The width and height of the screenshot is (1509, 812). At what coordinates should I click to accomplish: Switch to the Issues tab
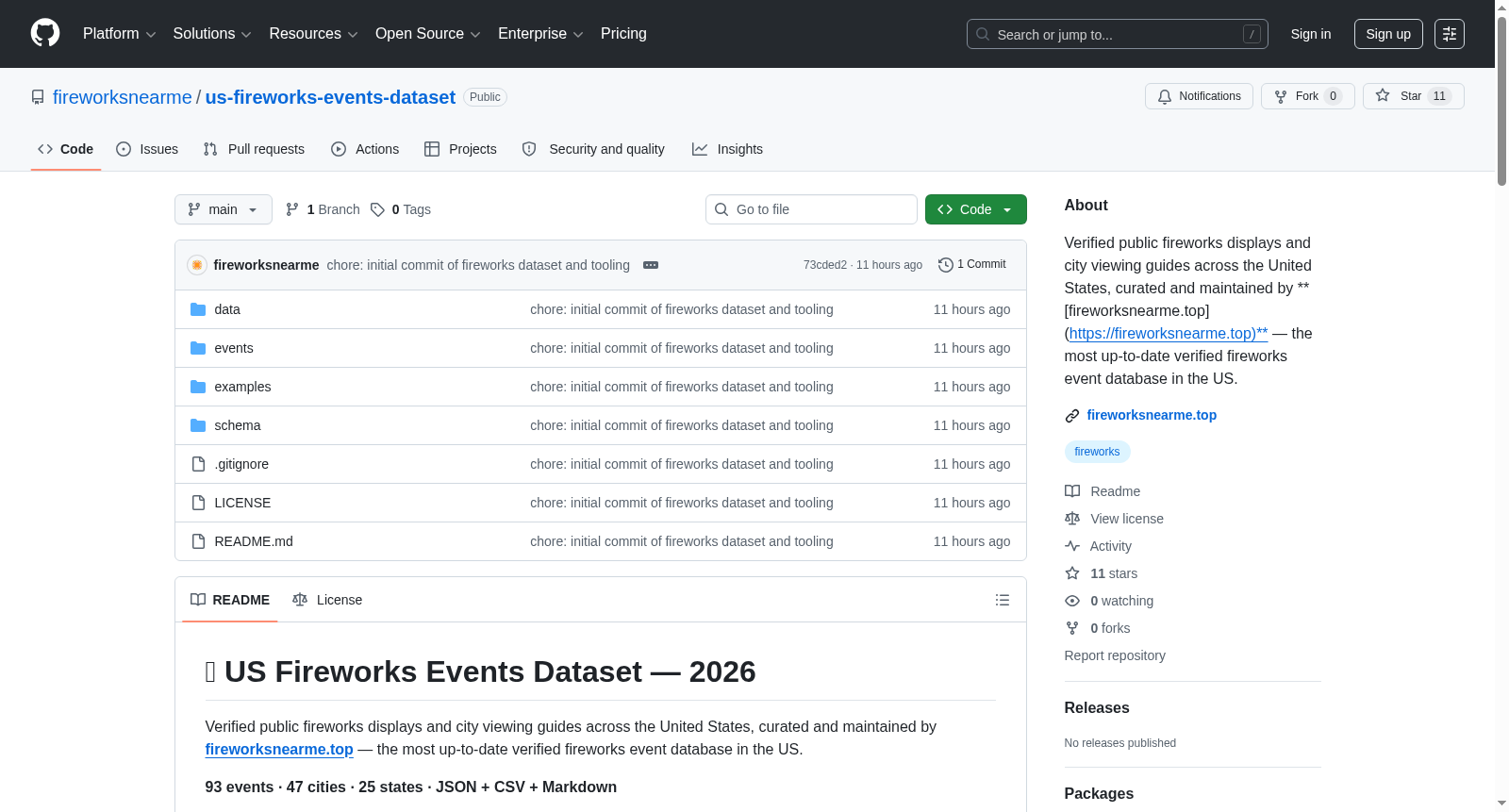147,149
